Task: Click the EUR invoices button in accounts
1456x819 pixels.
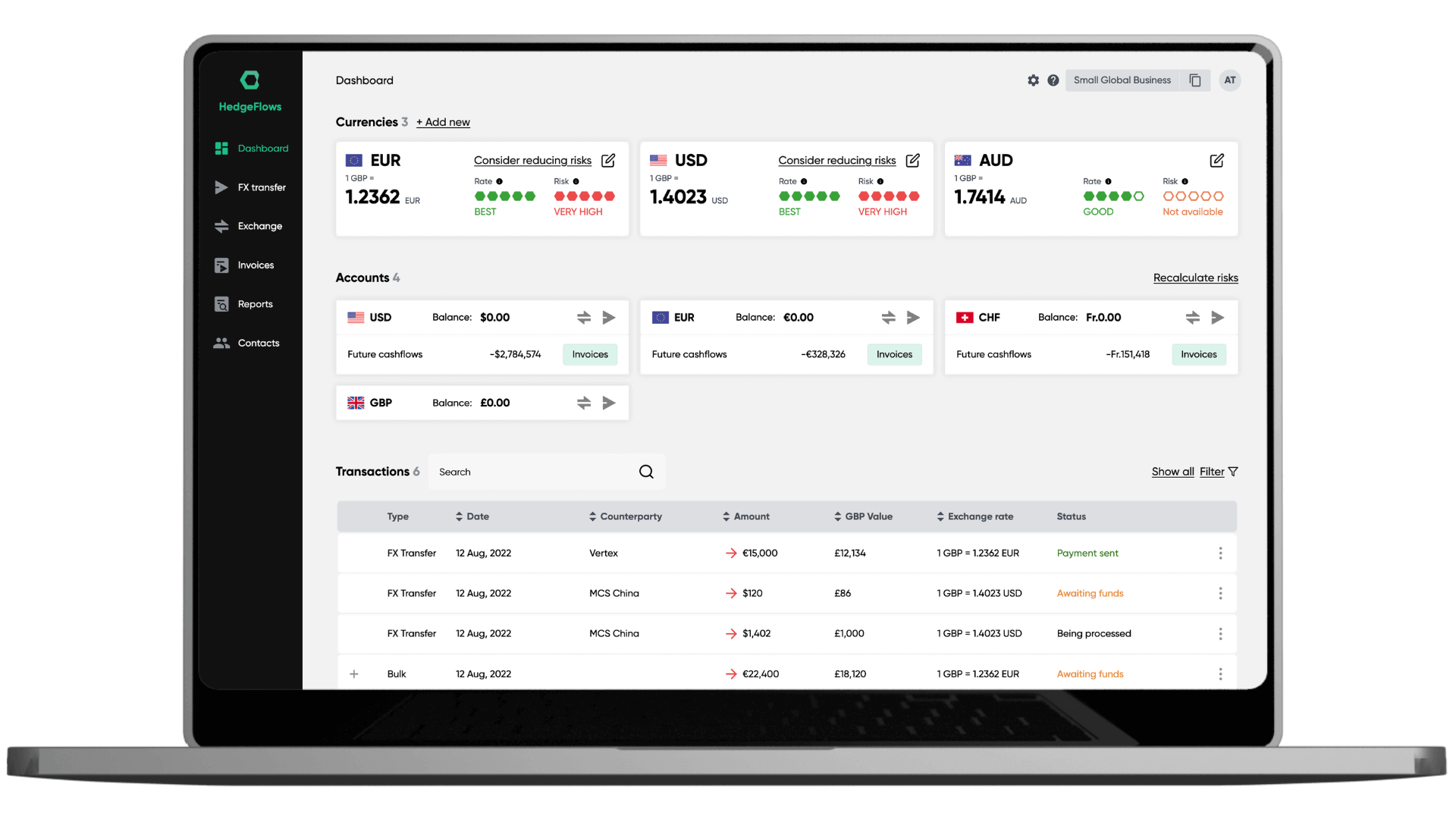Action: (x=893, y=354)
